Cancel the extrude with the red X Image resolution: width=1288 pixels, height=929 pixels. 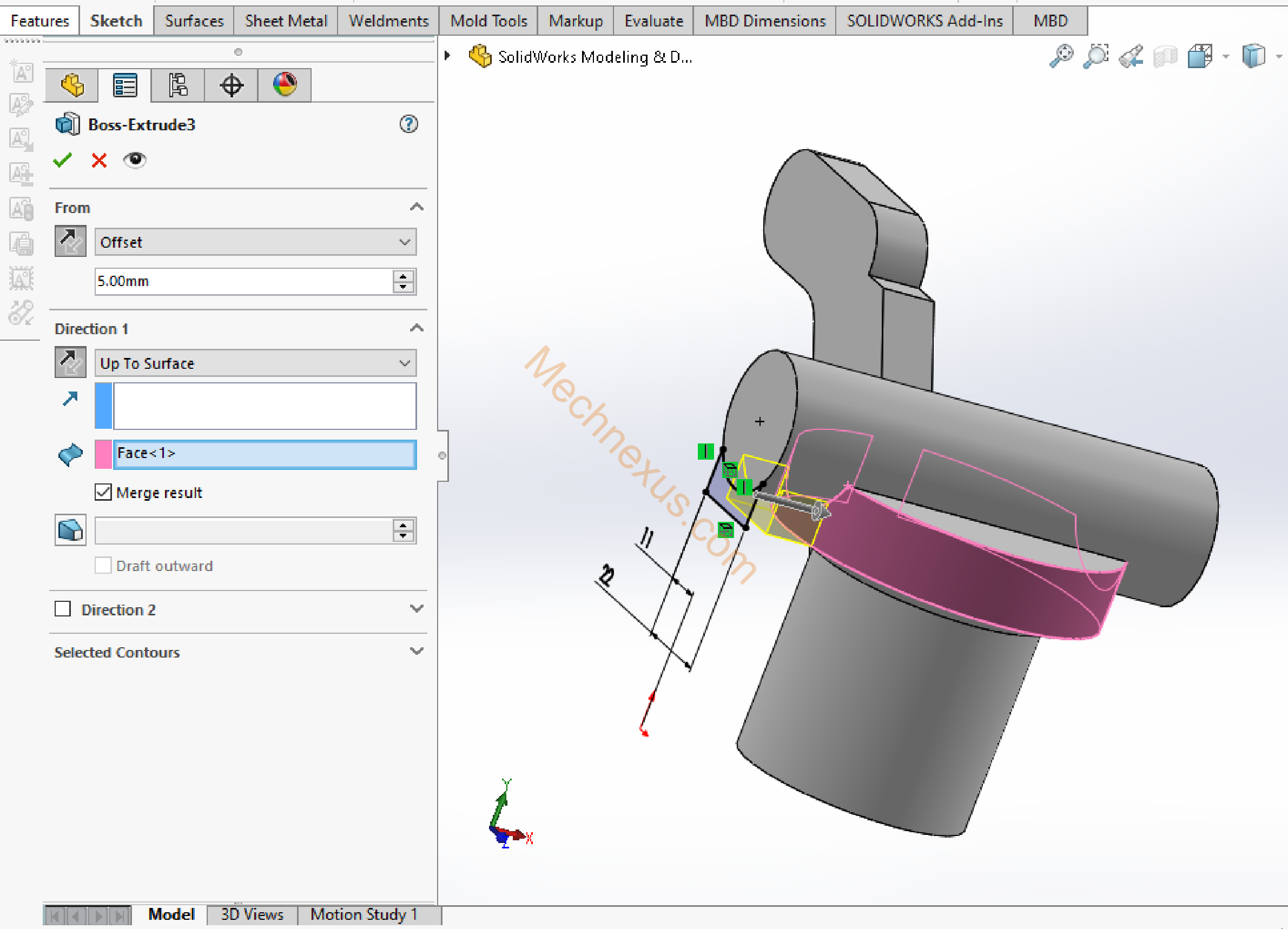click(x=99, y=160)
